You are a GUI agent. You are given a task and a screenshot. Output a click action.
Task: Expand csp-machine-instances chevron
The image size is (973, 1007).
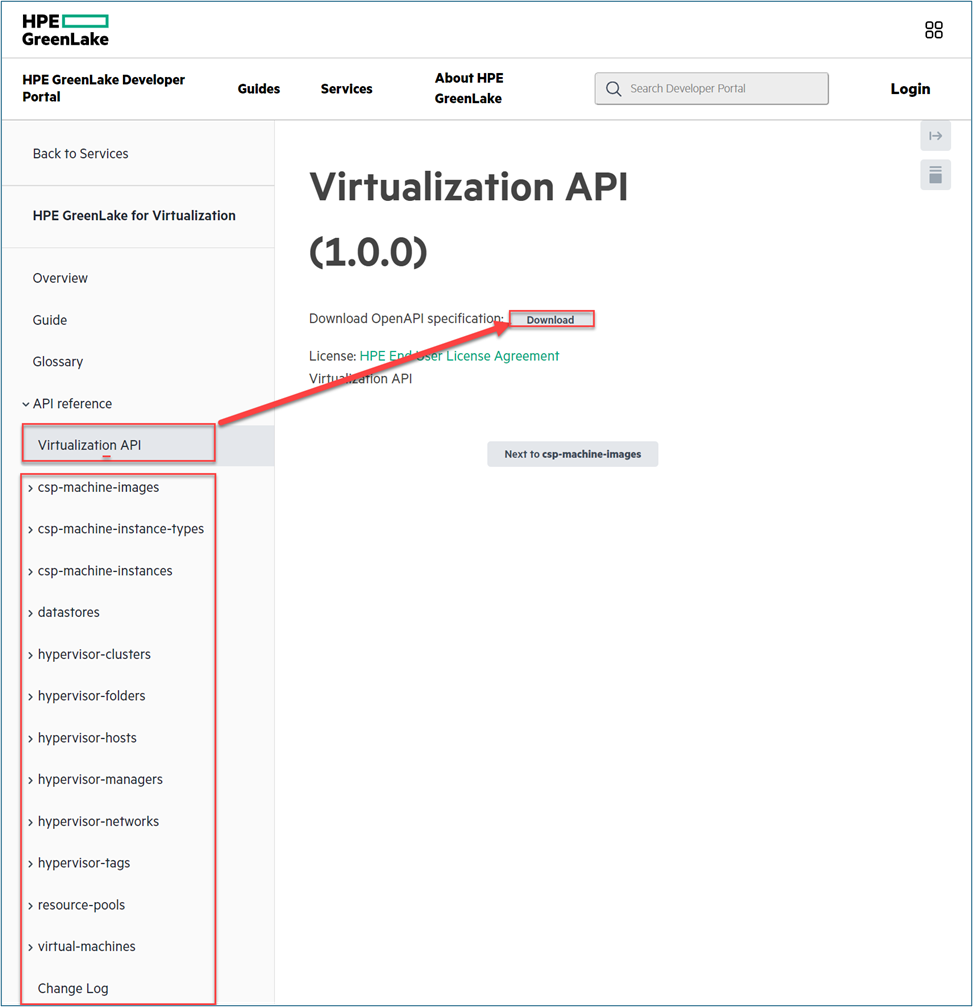(30, 572)
